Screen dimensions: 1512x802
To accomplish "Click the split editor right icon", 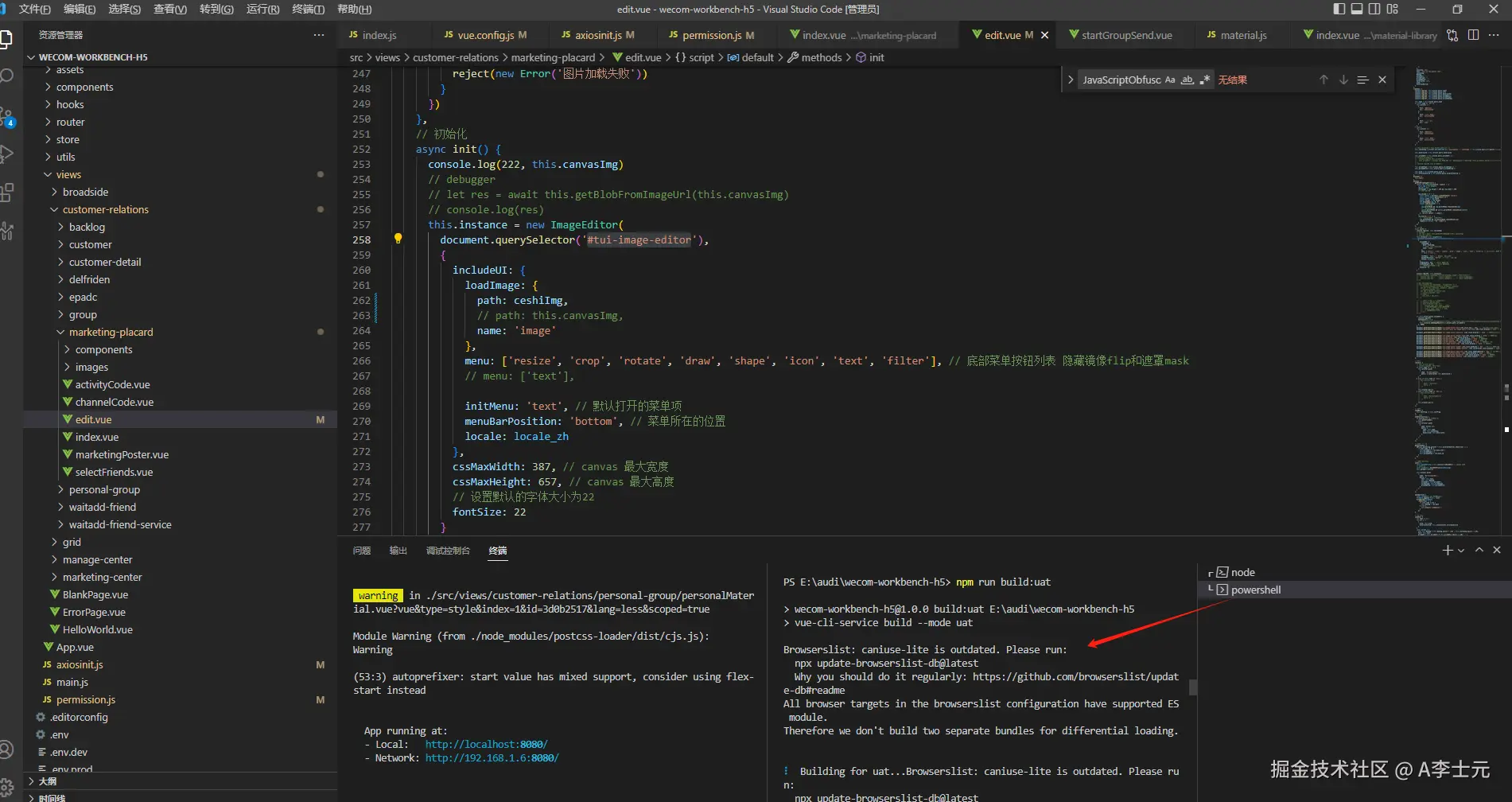I will click(x=1473, y=35).
